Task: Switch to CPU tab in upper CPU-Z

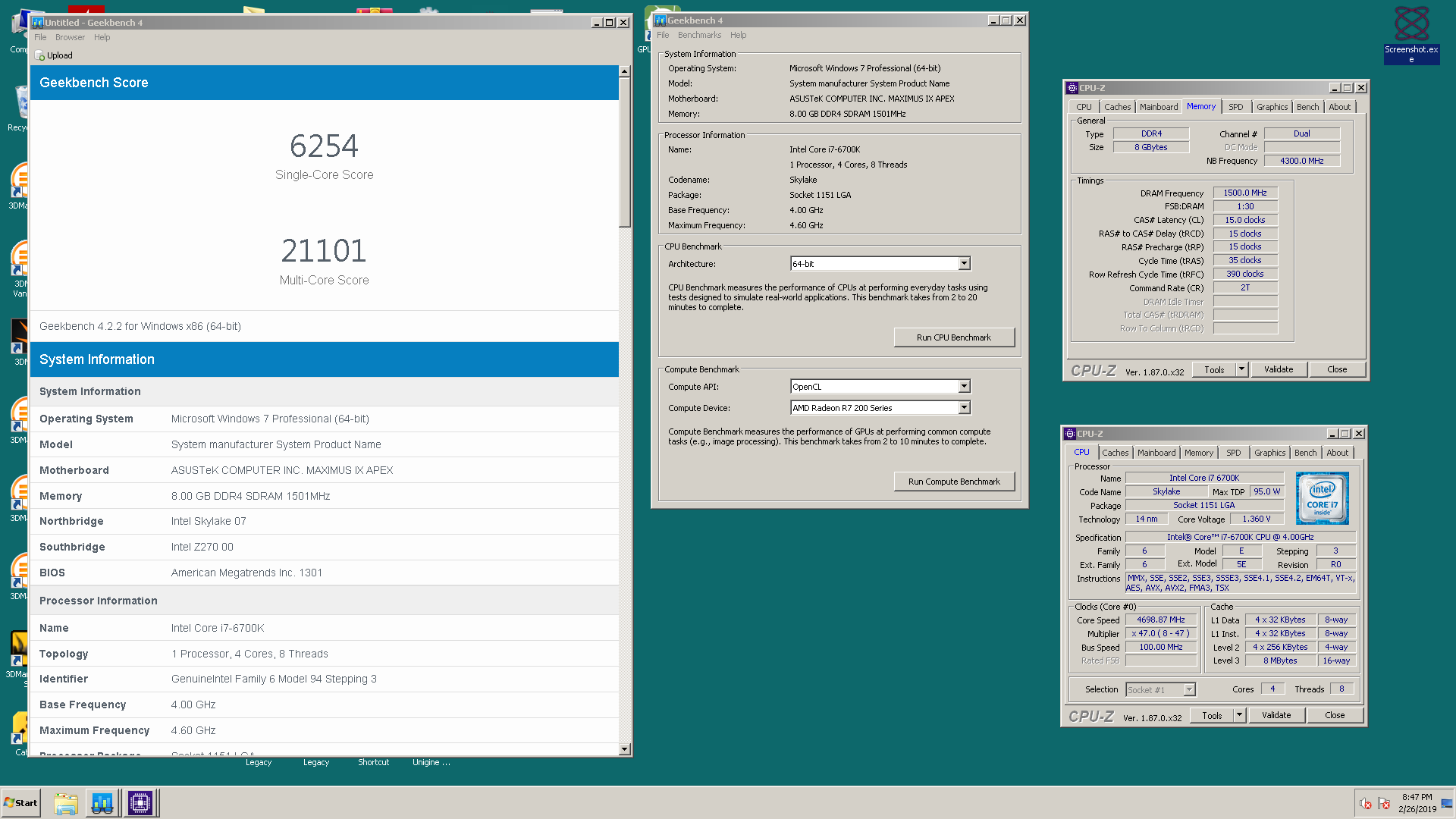Action: tap(1084, 107)
